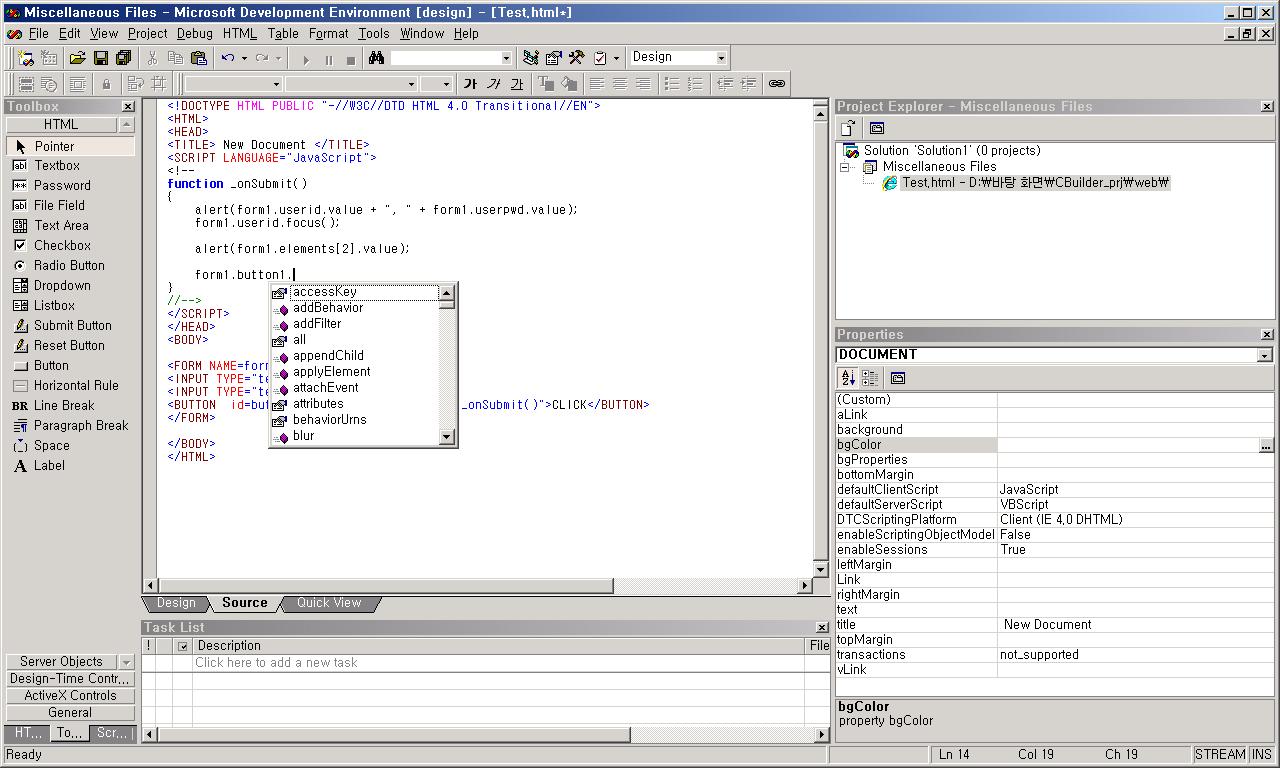Open the DOCUMENT object dropdown in Properties
Image resolution: width=1280 pixels, height=768 pixels.
tap(1265, 355)
